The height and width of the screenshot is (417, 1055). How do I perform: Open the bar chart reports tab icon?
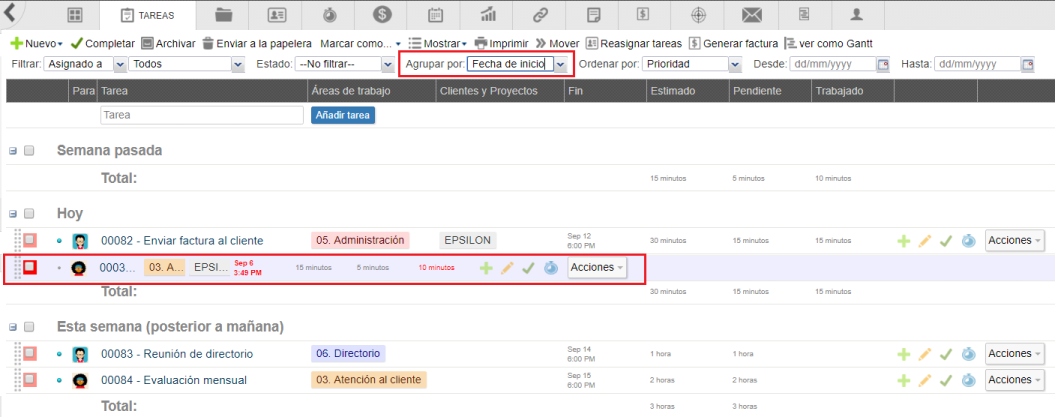[489, 15]
